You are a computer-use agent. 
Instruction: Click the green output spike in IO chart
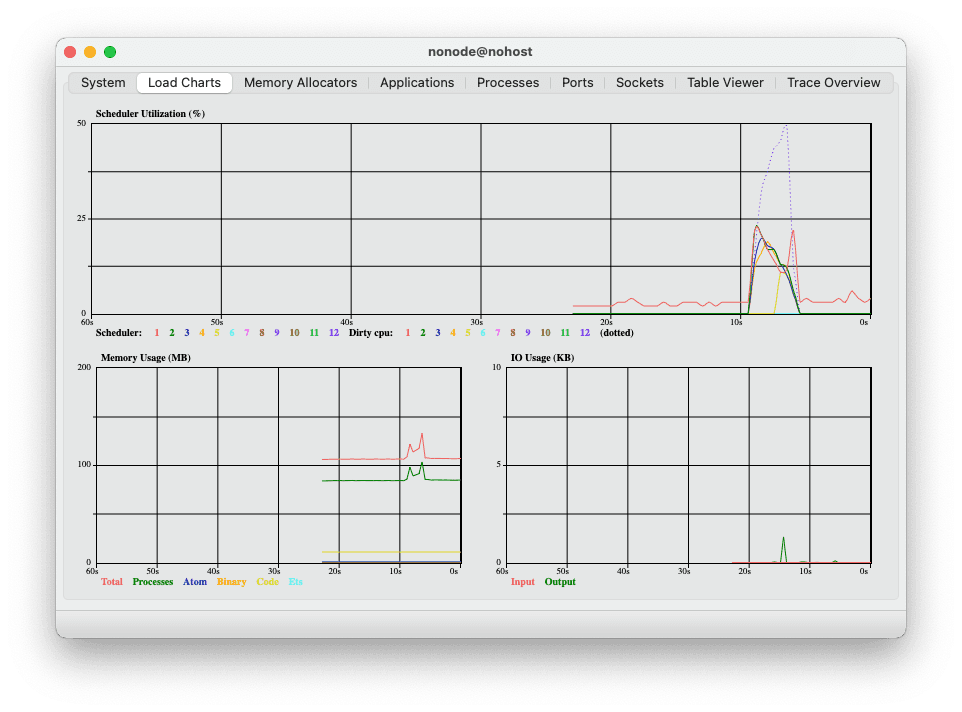click(783, 549)
